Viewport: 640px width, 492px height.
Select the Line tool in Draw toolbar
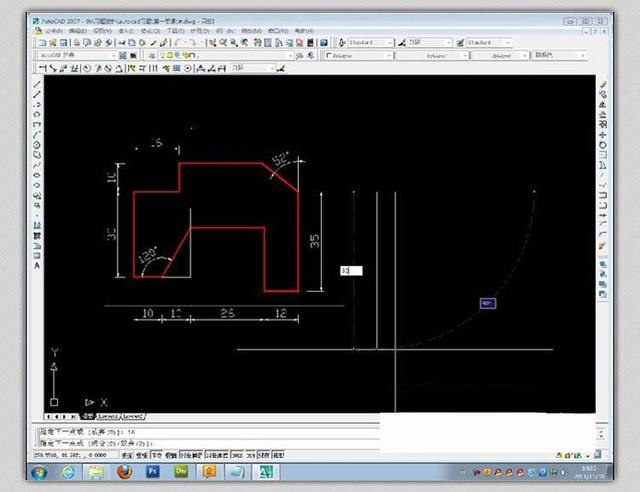point(38,84)
